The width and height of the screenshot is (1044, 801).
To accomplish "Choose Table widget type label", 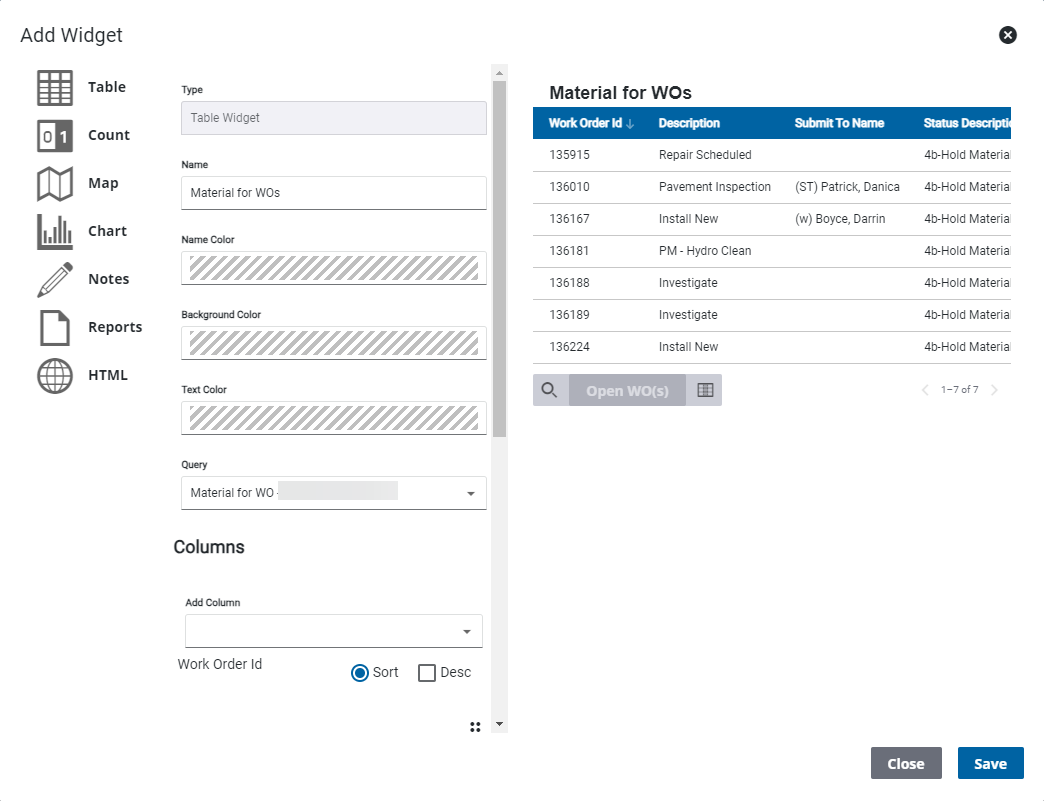I will click(107, 87).
